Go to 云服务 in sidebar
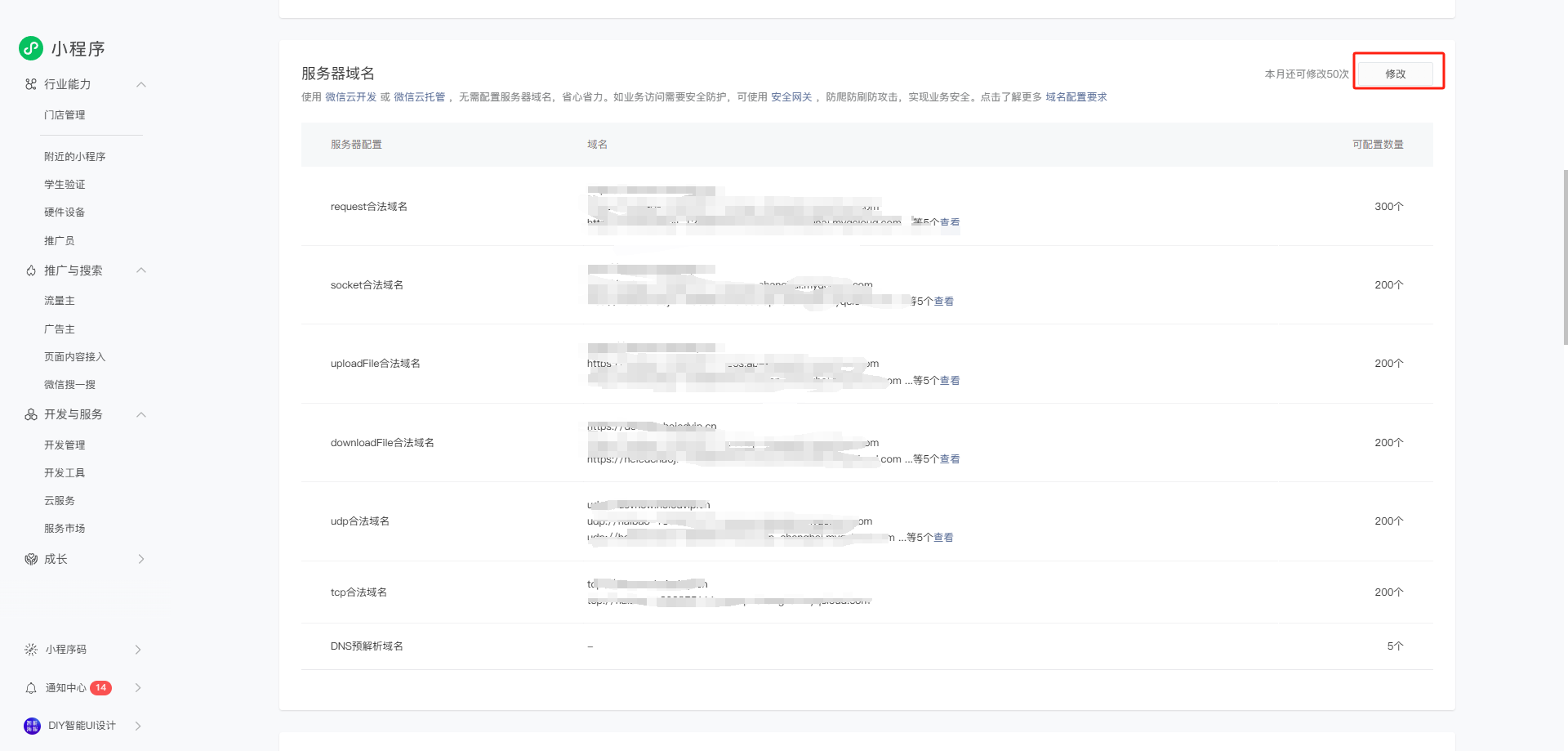Screen dimensions: 1568x751 click(x=60, y=501)
